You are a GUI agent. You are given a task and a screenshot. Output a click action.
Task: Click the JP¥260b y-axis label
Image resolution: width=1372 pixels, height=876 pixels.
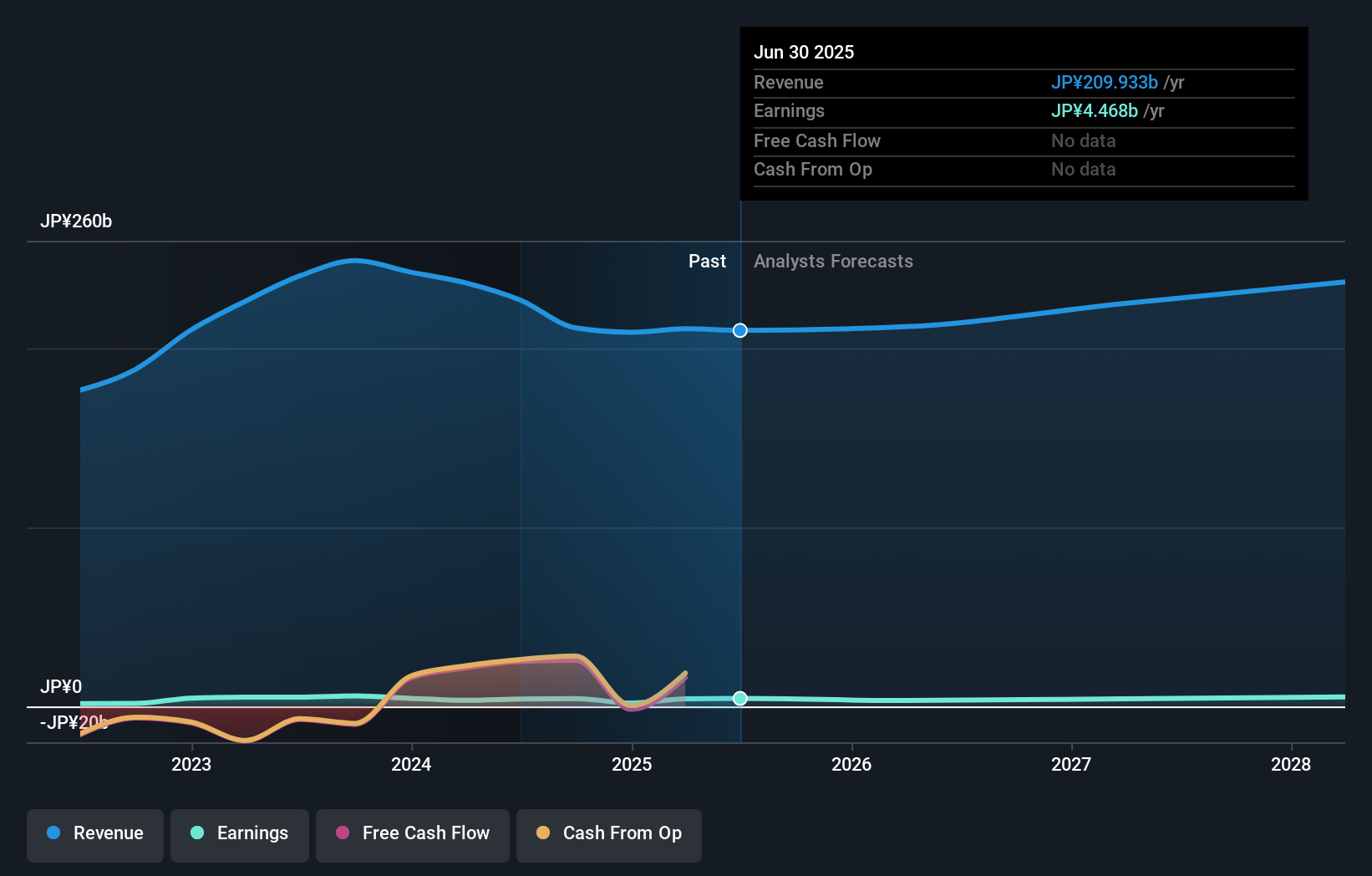(x=76, y=222)
